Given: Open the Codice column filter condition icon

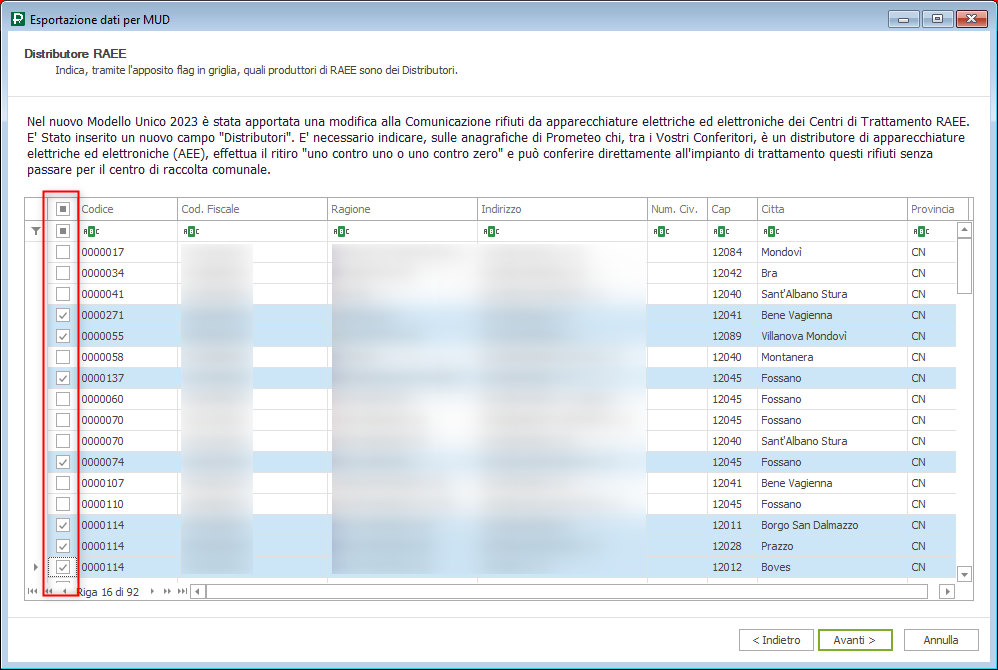Looking at the screenshot, I should pos(91,231).
